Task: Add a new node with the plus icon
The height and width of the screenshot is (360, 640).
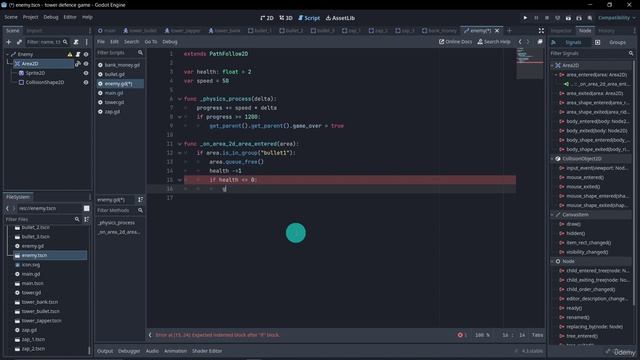Action: coord(9,42)
